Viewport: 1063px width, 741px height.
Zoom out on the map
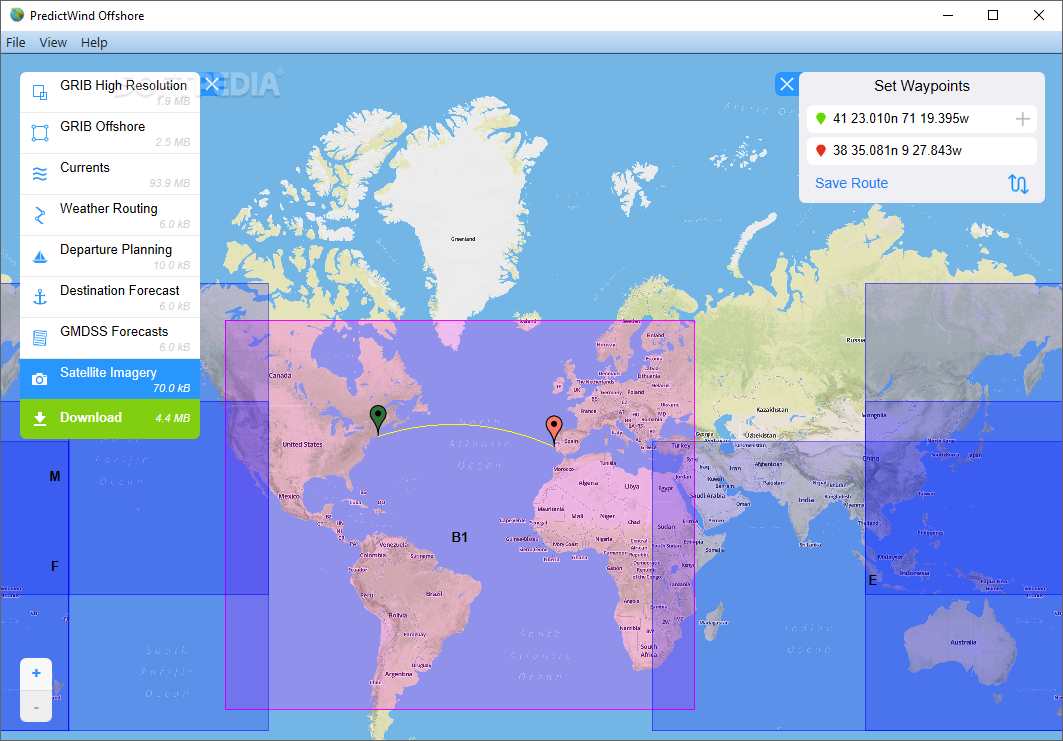[36, 706]
